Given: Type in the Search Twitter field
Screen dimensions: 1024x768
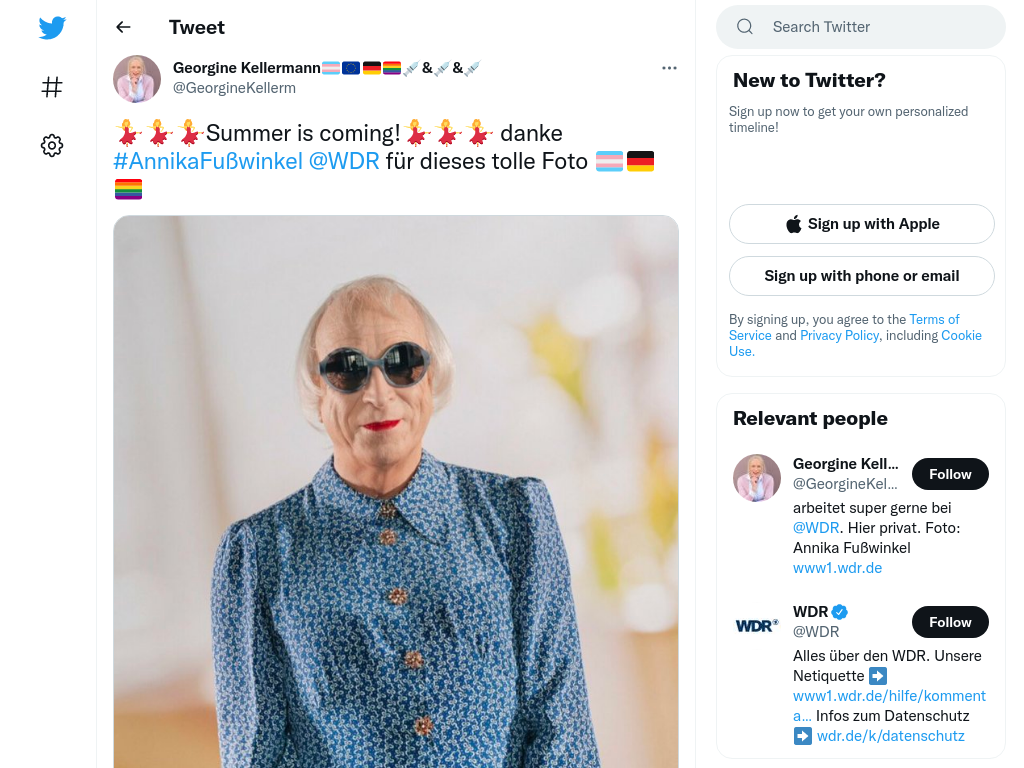Looking at the screenshot, I should [880, 27].
